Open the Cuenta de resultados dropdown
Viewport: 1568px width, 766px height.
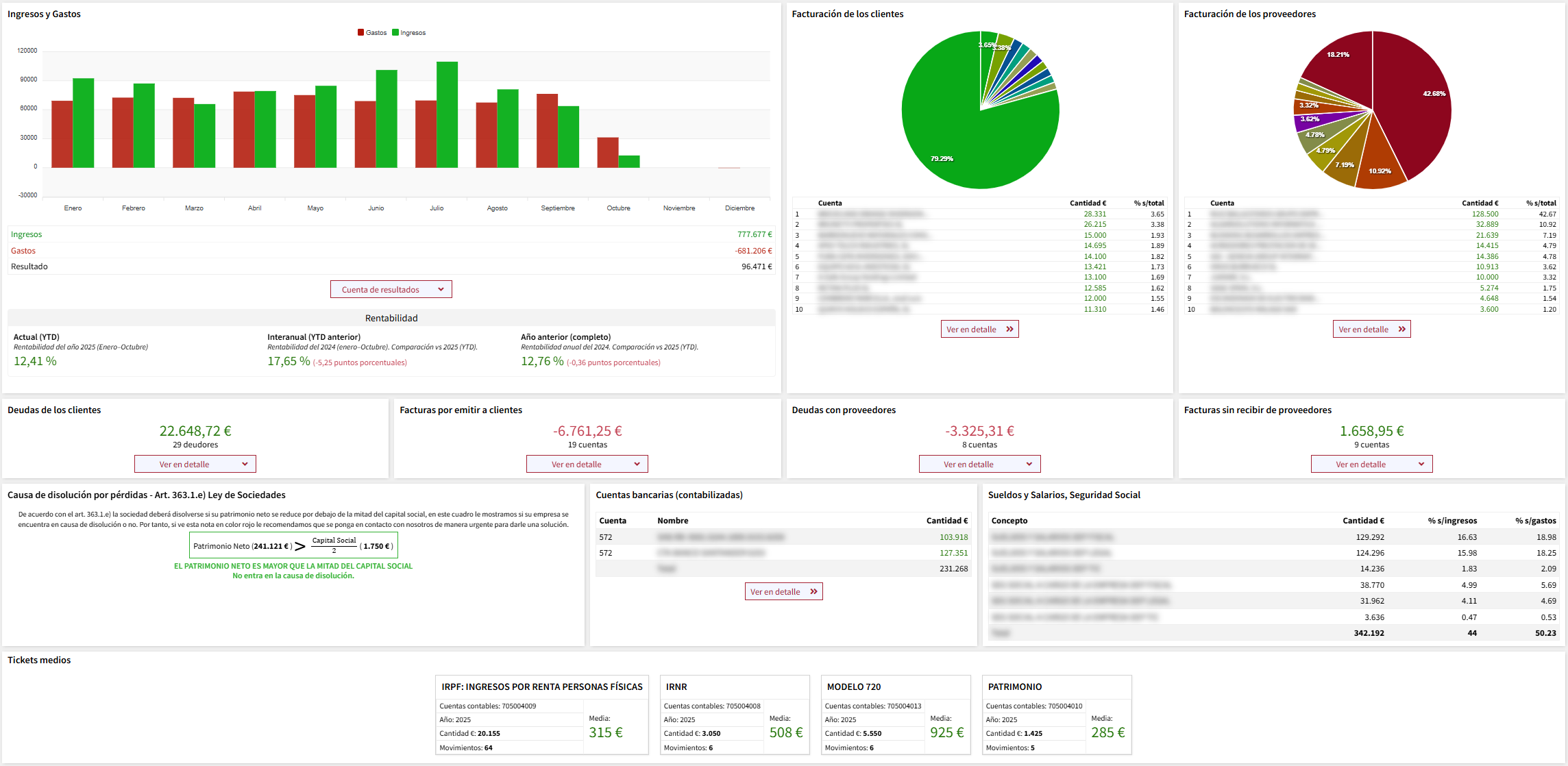[x=391, y=290]
